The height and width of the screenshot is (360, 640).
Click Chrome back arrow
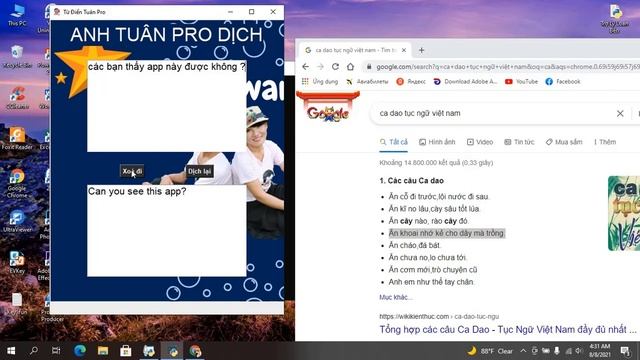click(x=305, y=67)
